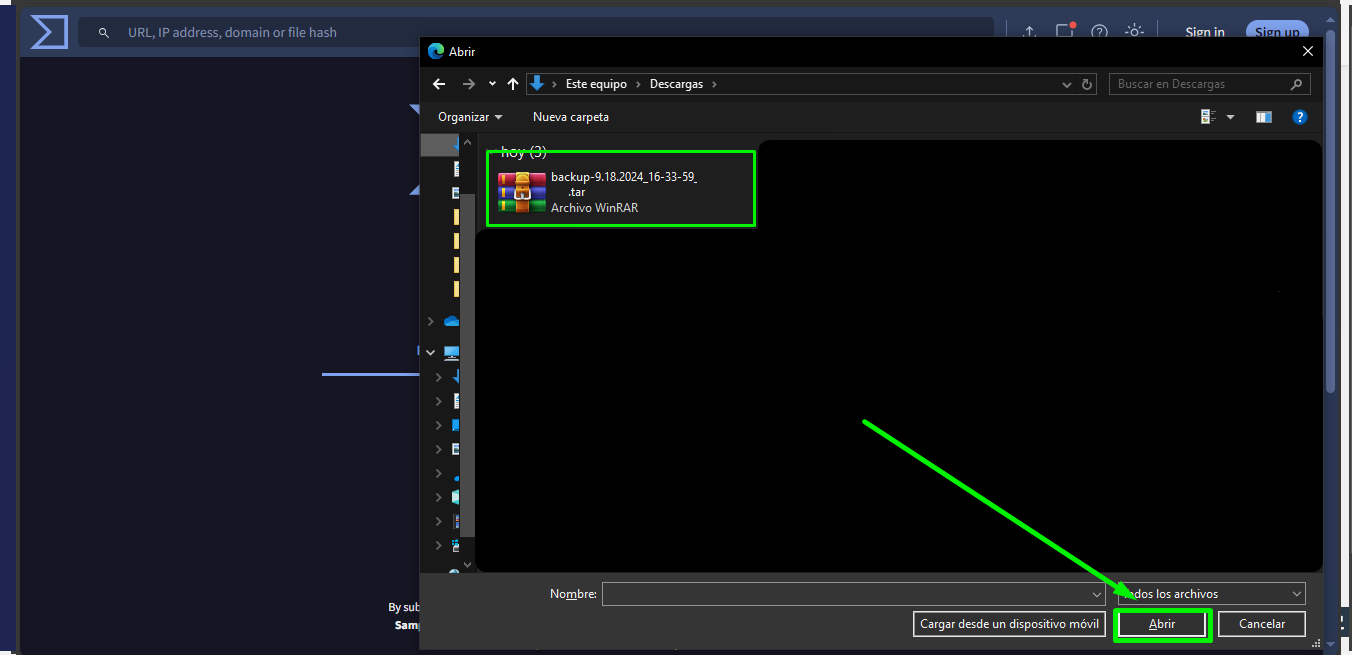Open the help question mark in the file dialog

(1299, 117)
